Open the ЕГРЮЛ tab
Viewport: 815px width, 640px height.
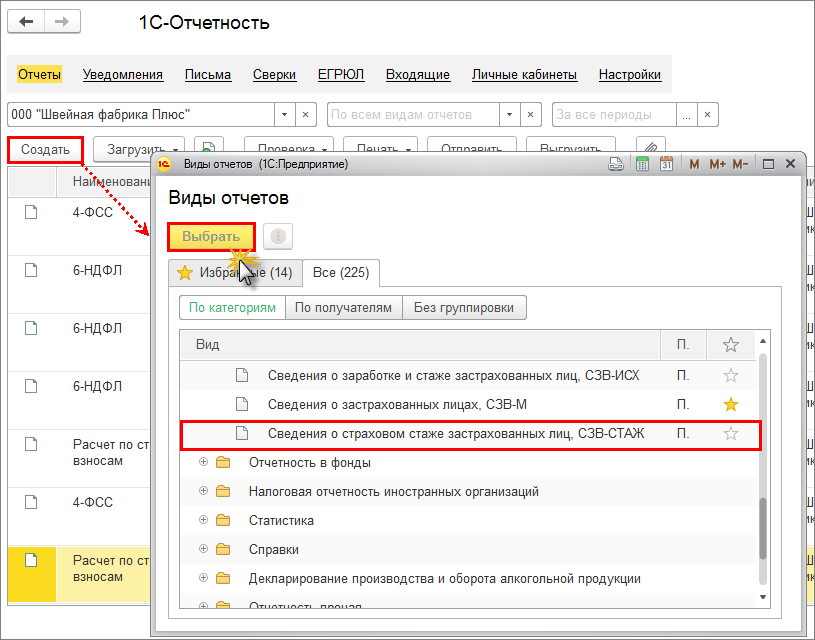[x=341, y=75]
